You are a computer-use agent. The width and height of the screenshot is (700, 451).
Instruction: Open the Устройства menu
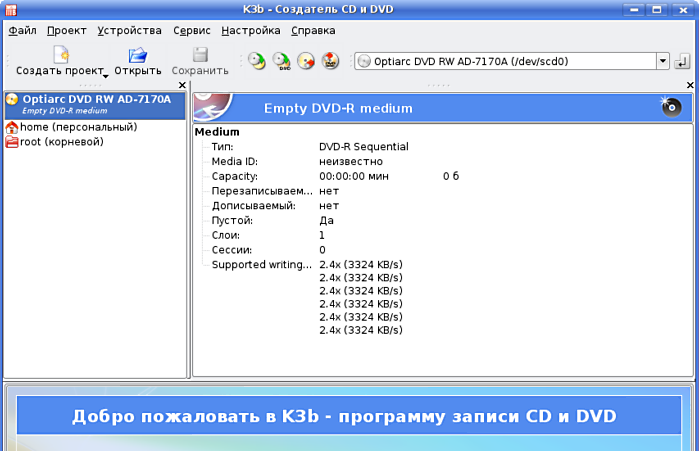coord(129,30)
